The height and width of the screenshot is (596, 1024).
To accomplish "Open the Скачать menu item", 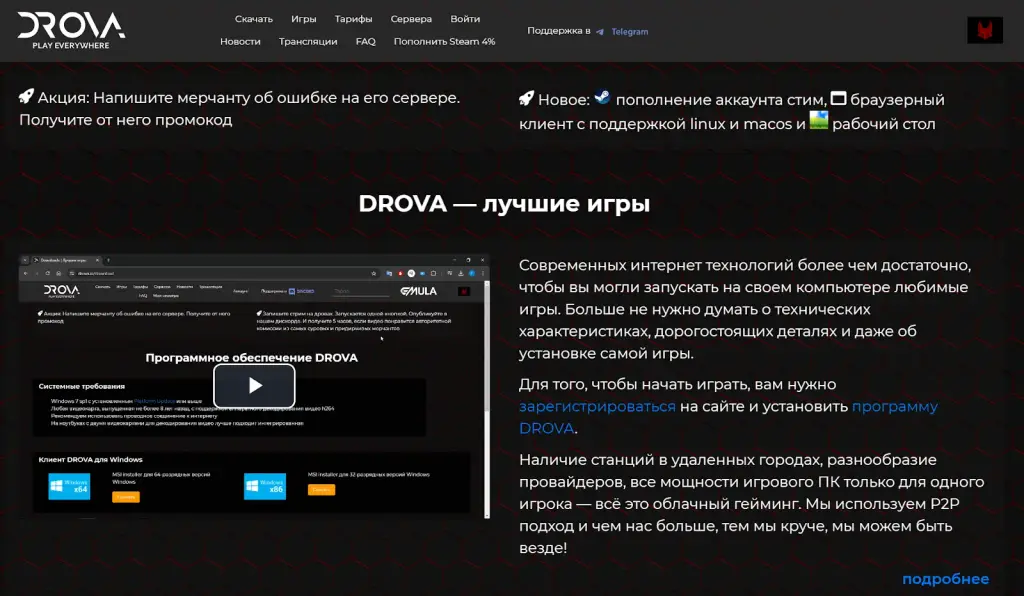I will click(x=253, y=19).
